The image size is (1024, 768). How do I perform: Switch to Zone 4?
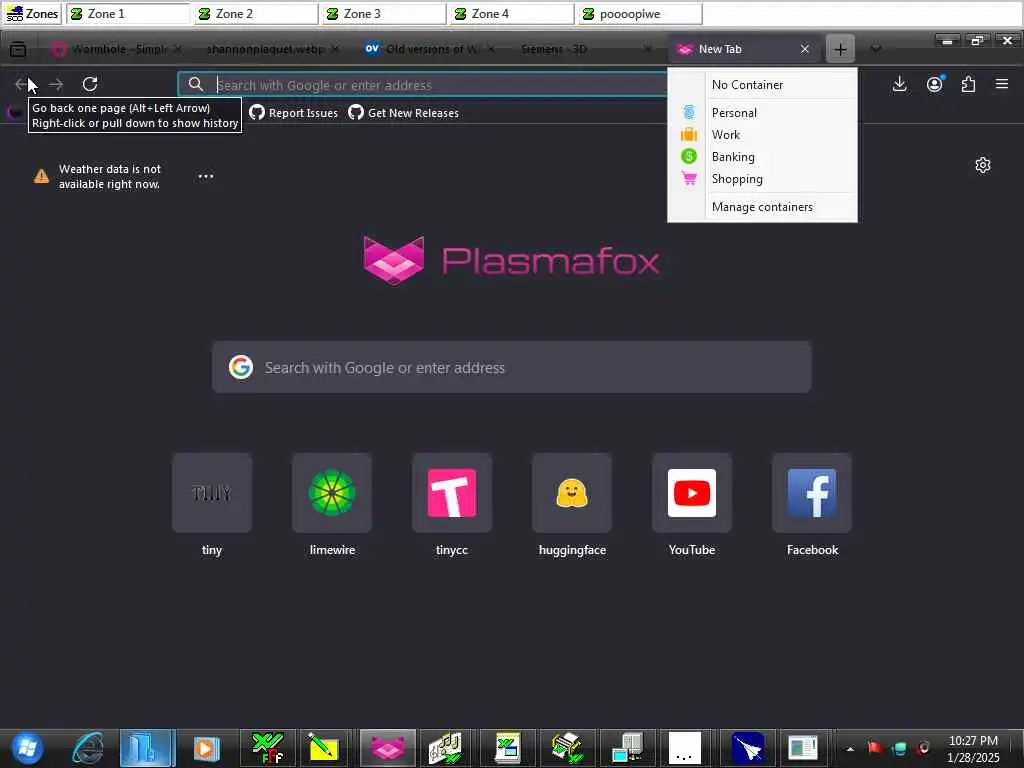511,14
